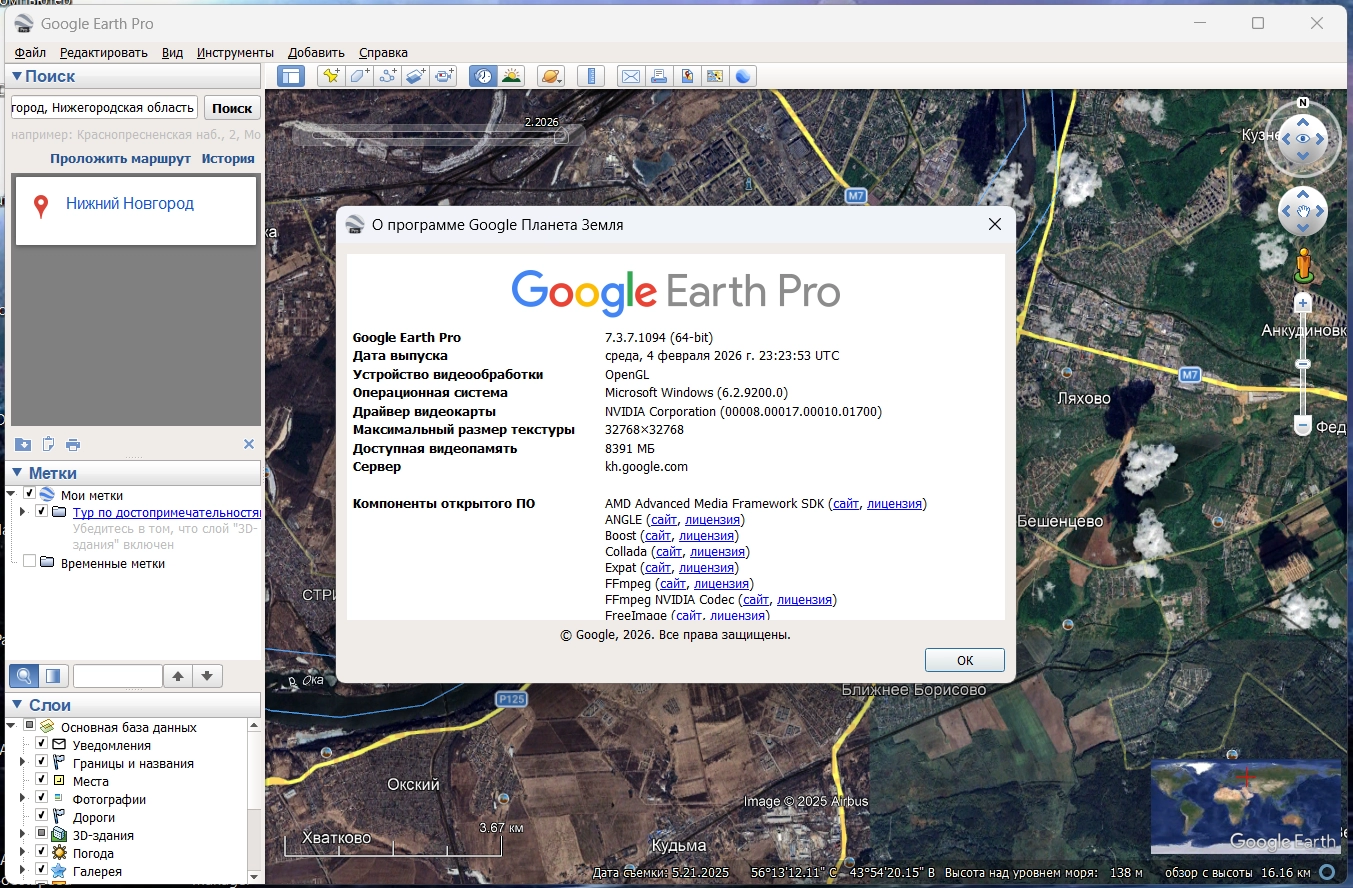Save search result to My Places folder icon
Viewport: 1353px width, 888px height.
coord(23,444)
